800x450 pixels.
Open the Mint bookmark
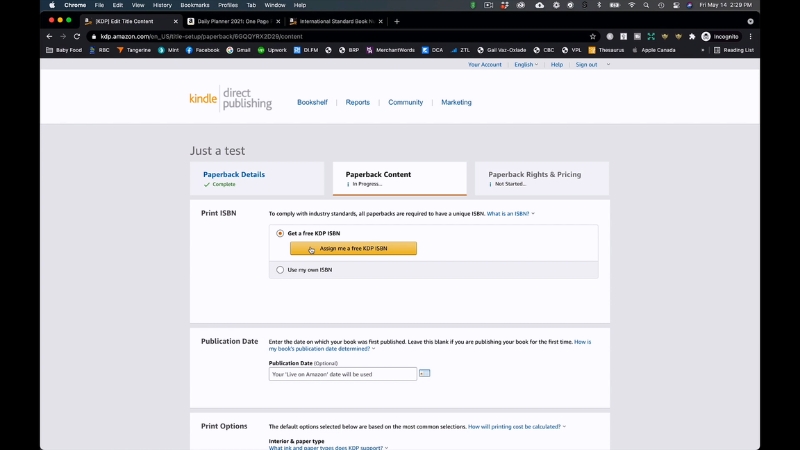pos(168,50)
